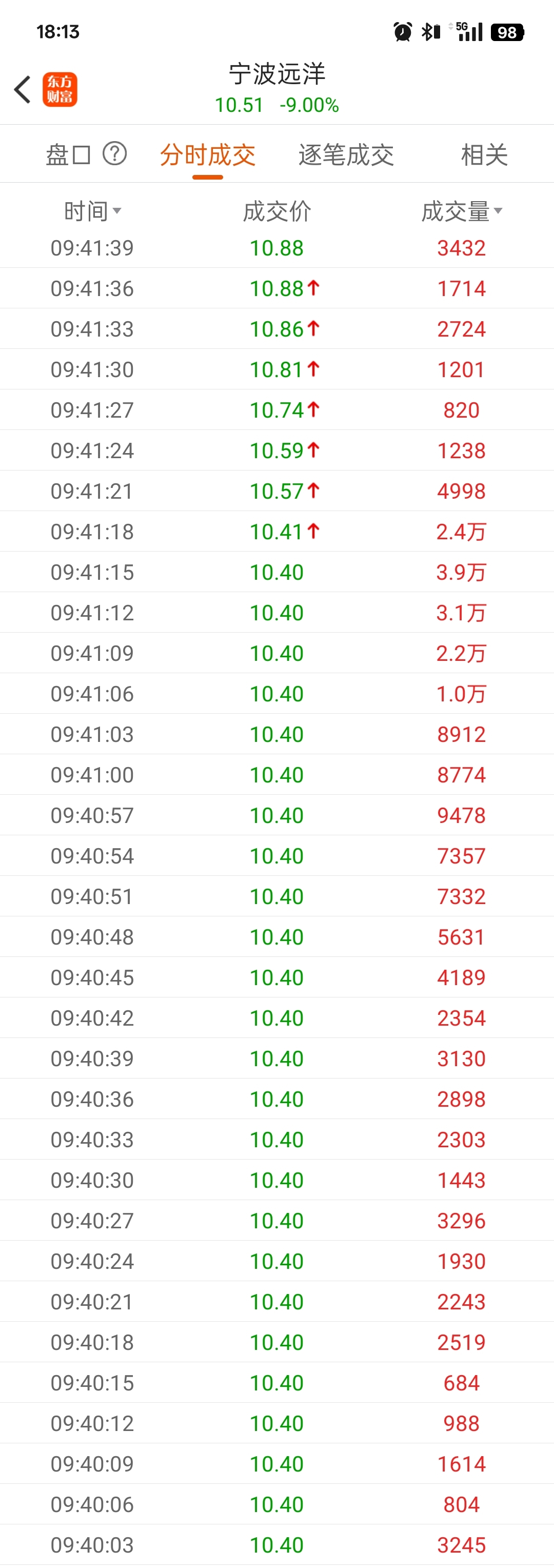The width and height of the screenshot is (554, 1568).
Task: Tap the 5G signal strength icon
Action: point(467,32)
